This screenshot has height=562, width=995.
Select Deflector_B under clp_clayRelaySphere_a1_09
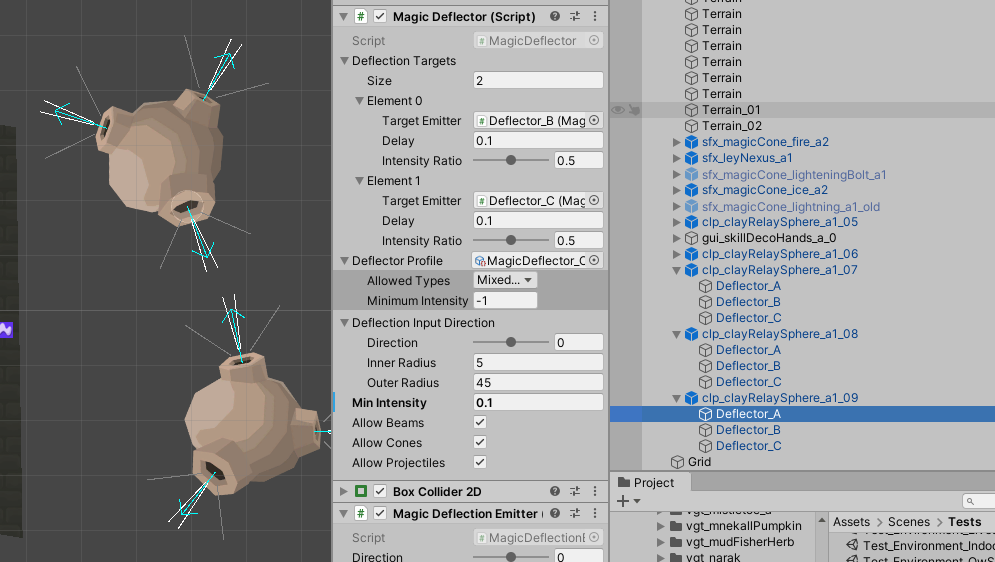pos(748,430)
